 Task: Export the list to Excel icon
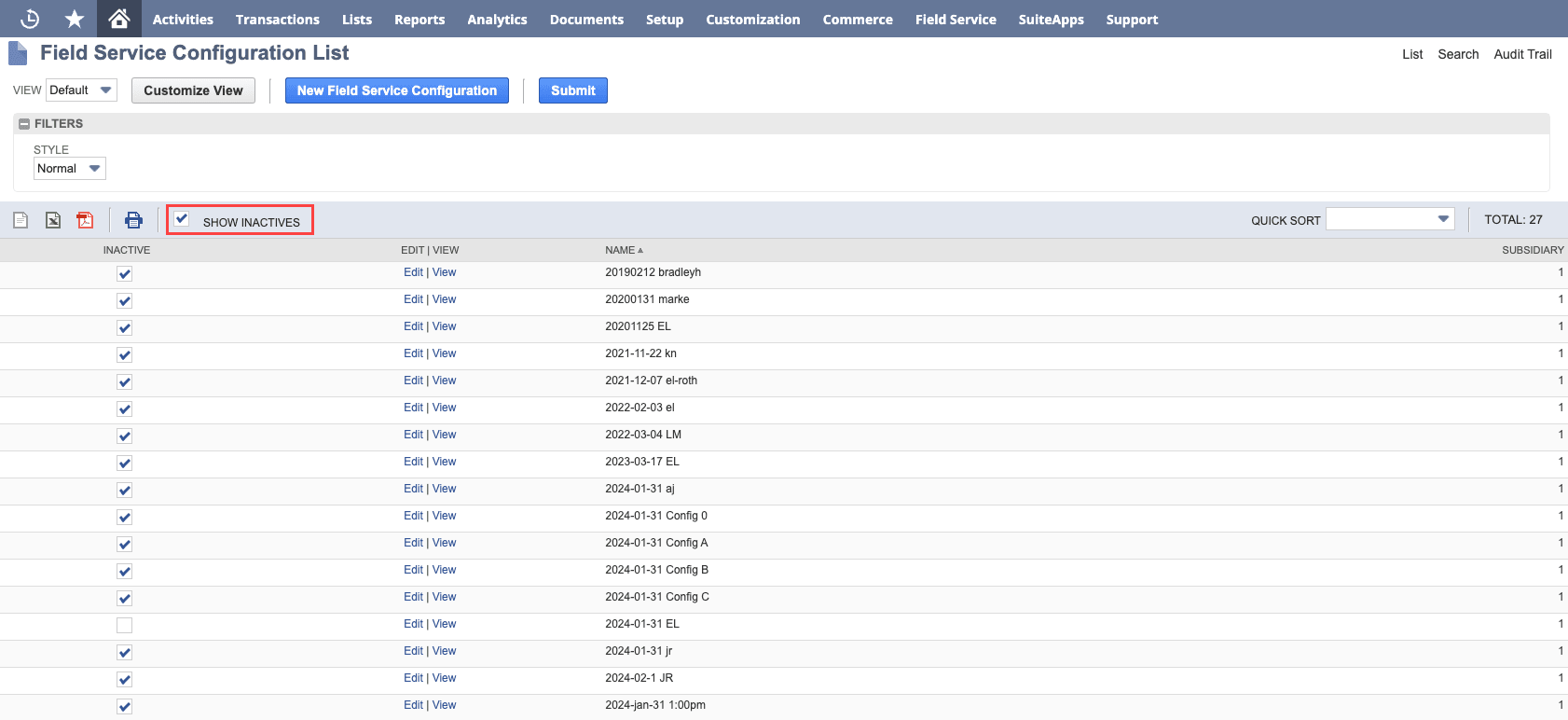coord(53,220)
